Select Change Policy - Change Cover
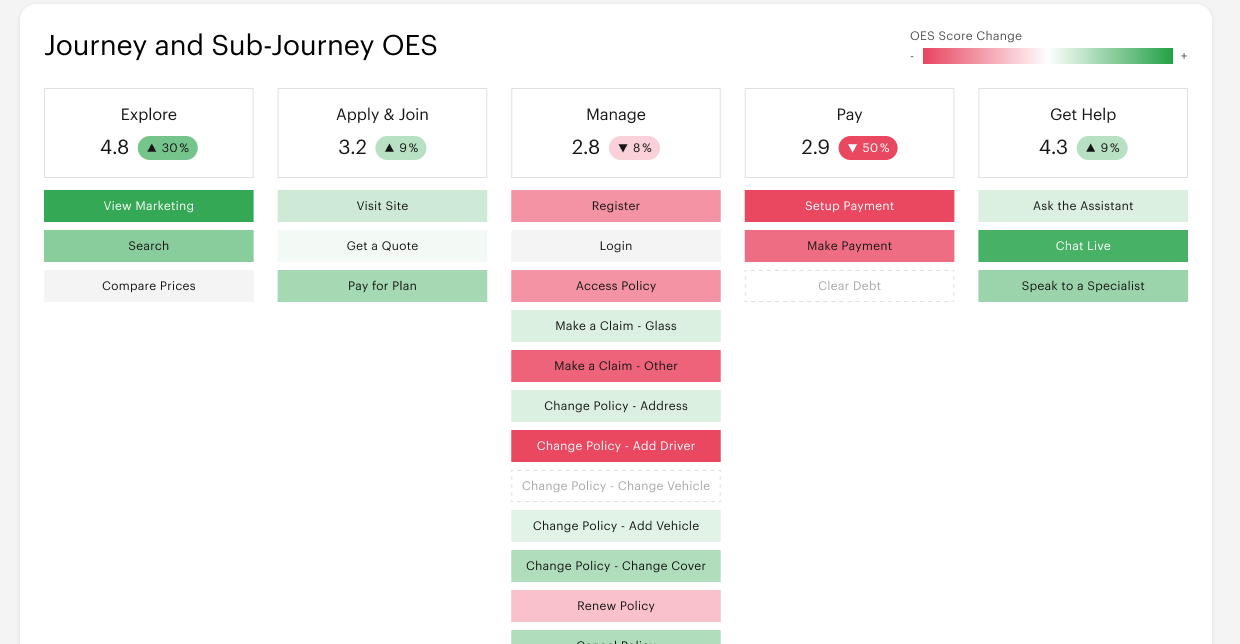 (616, 566)
